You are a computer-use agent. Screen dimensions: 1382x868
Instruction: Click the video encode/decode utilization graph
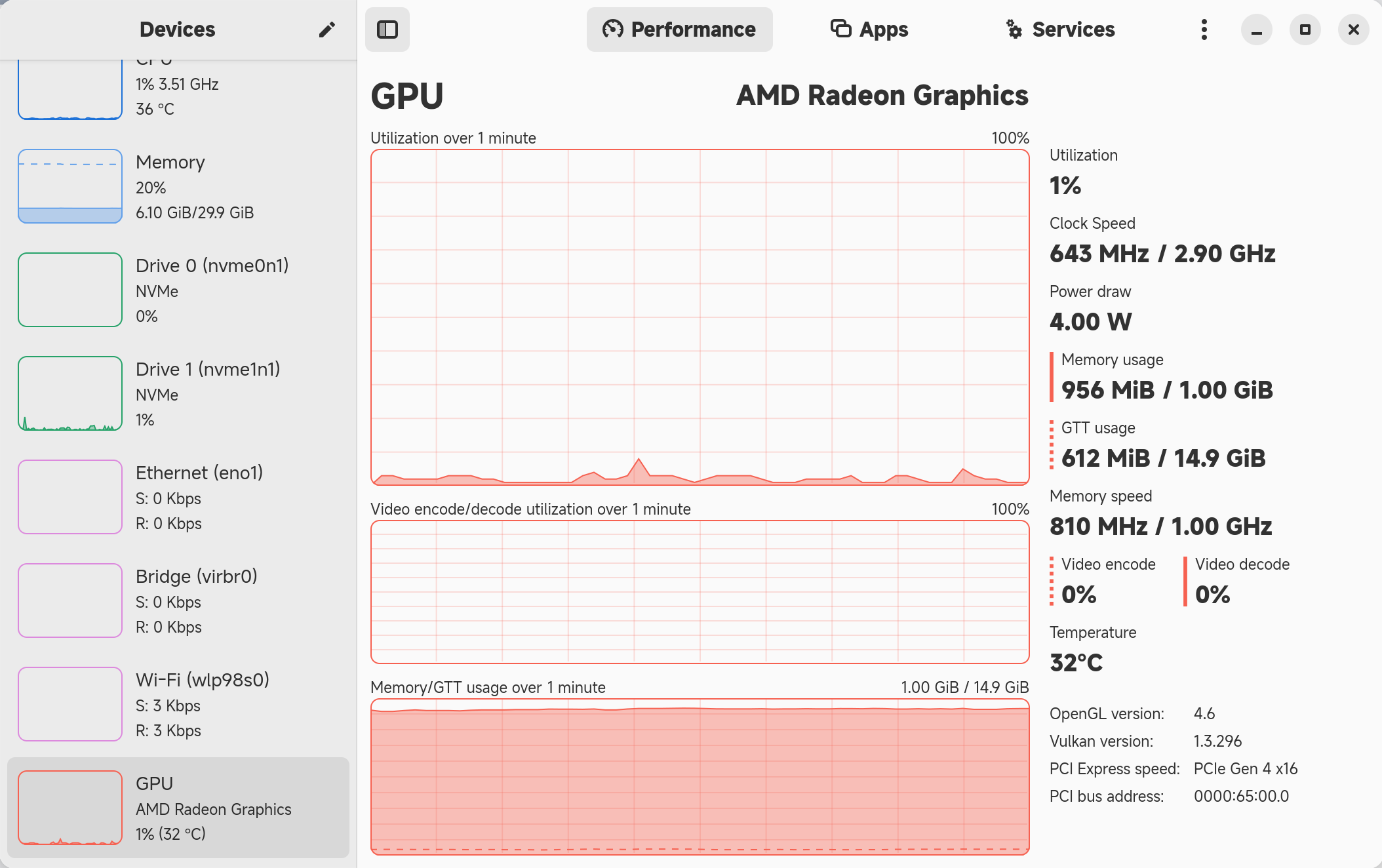tap(700, 593)
